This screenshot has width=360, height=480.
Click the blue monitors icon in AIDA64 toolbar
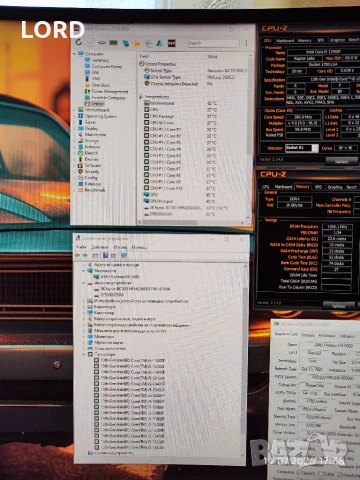coord(126,43)
